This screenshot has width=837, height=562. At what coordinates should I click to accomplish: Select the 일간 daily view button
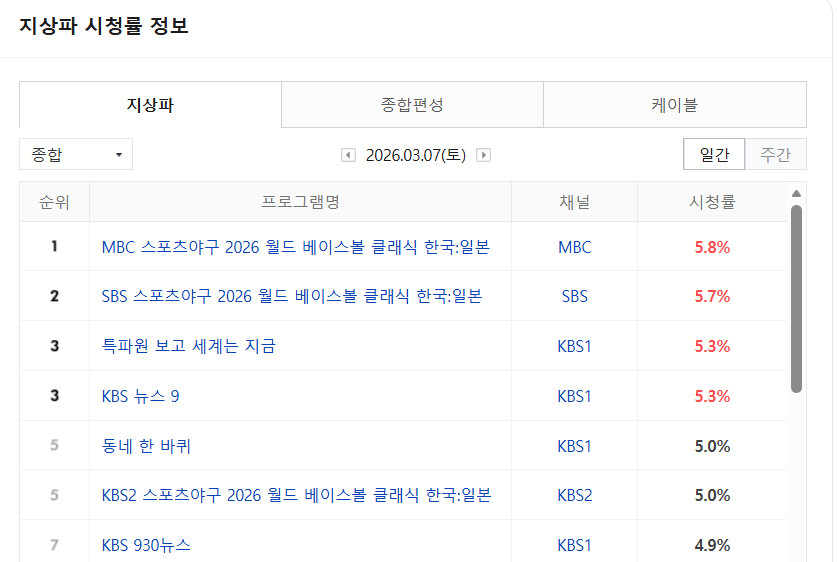point(714,155)
